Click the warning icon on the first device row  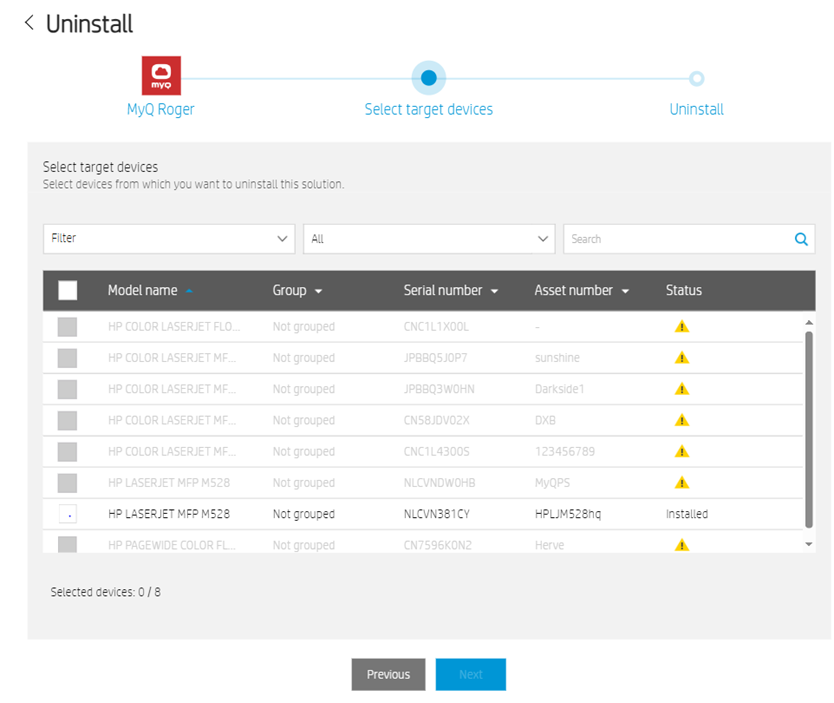point(681,325)
